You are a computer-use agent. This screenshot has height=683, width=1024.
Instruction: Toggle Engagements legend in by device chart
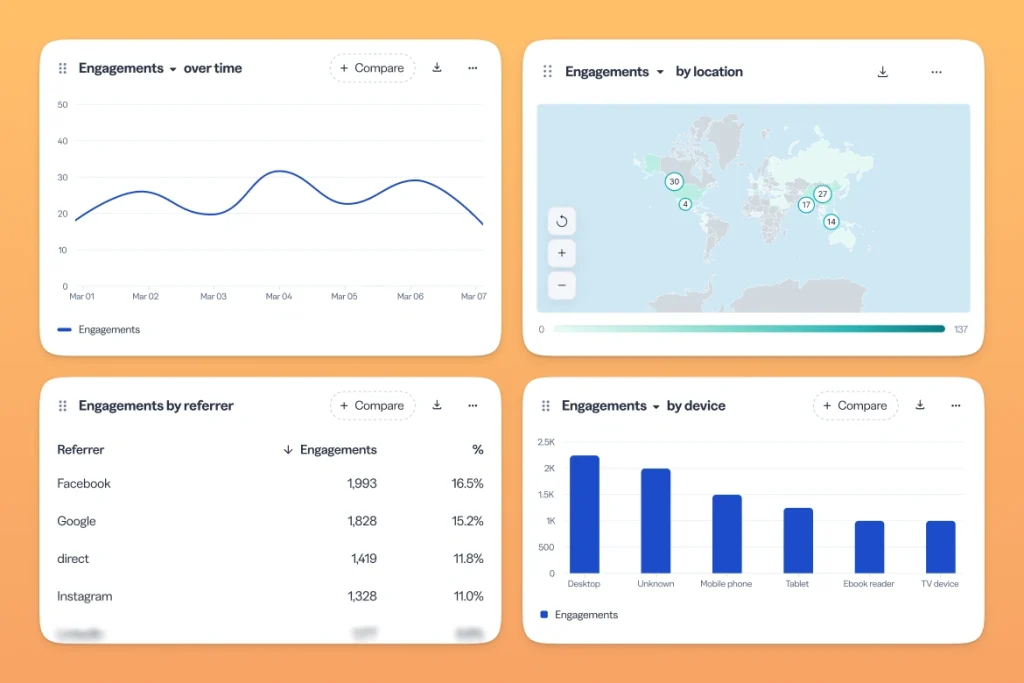point(579,614)
